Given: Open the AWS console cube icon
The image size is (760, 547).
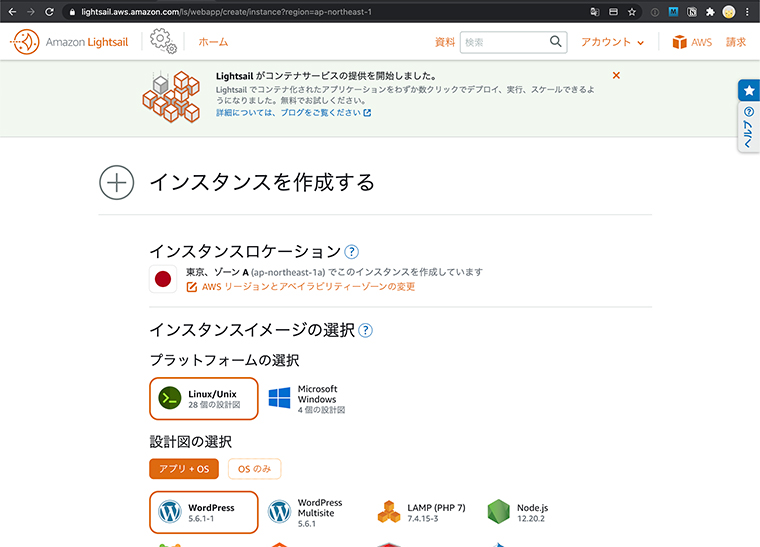Looking at the screenshot, I should tap(680, 42).
